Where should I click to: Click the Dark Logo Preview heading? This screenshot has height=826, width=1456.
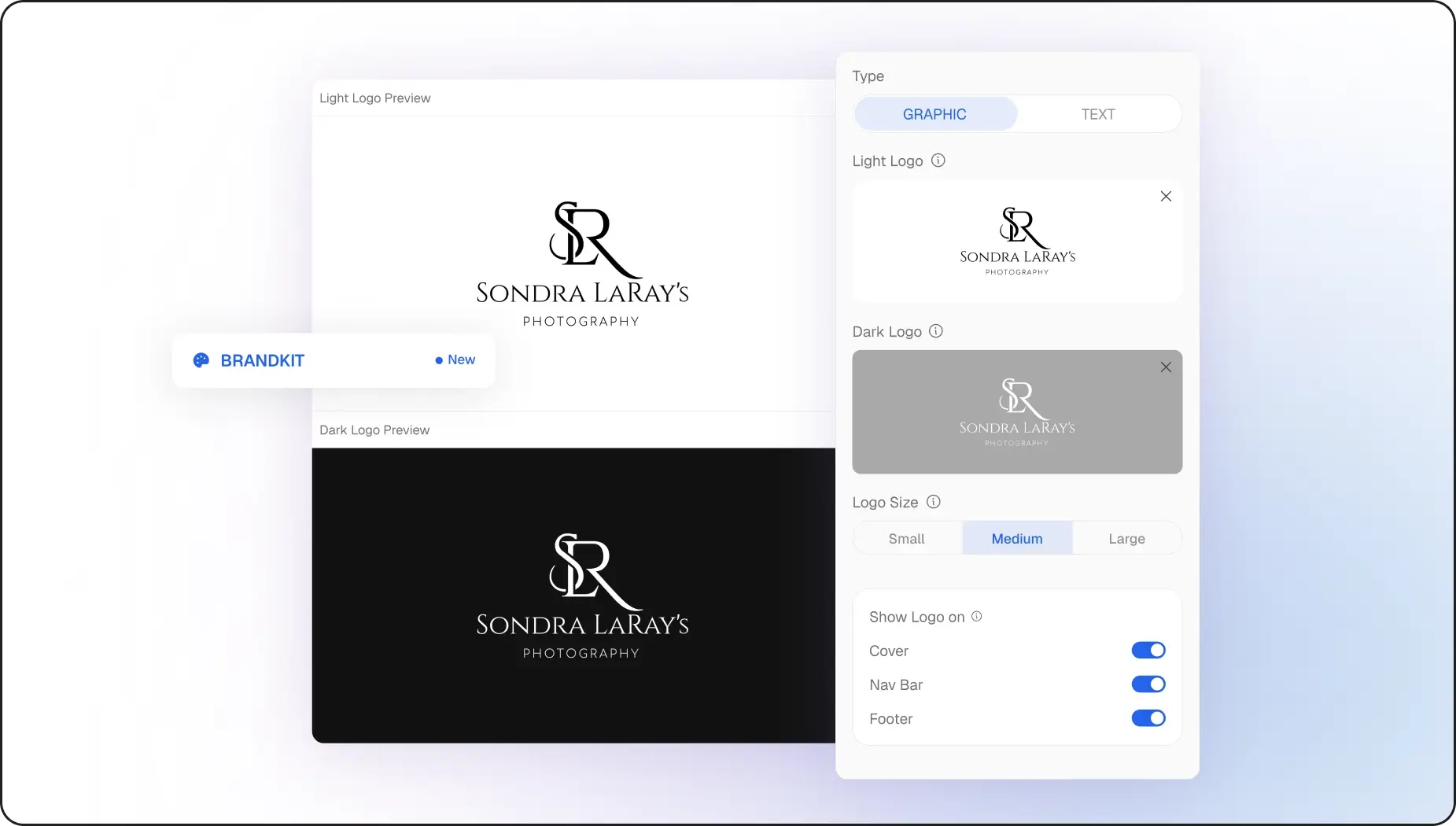374,430
